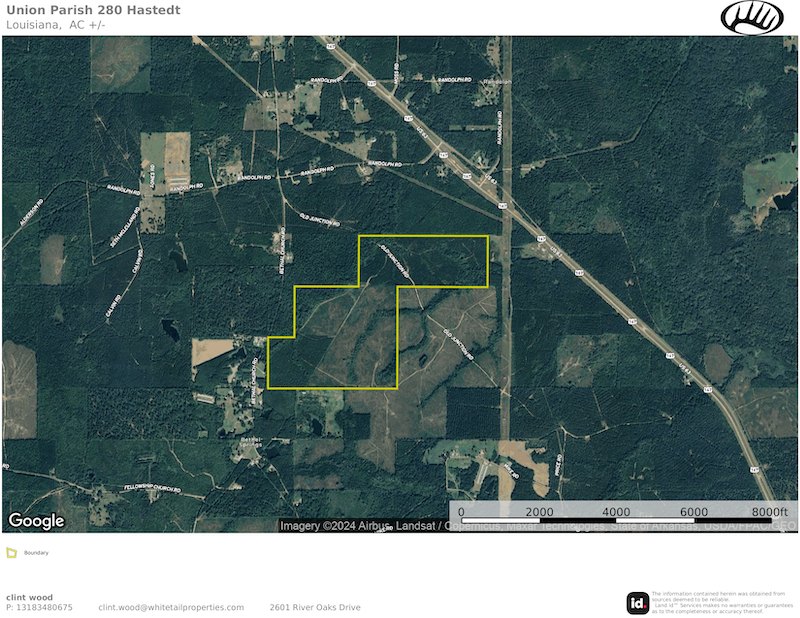This screenshot has width=800, height=618.
Task: Click the Louisiana AC +/- subtitle
Action: (55, 24)
